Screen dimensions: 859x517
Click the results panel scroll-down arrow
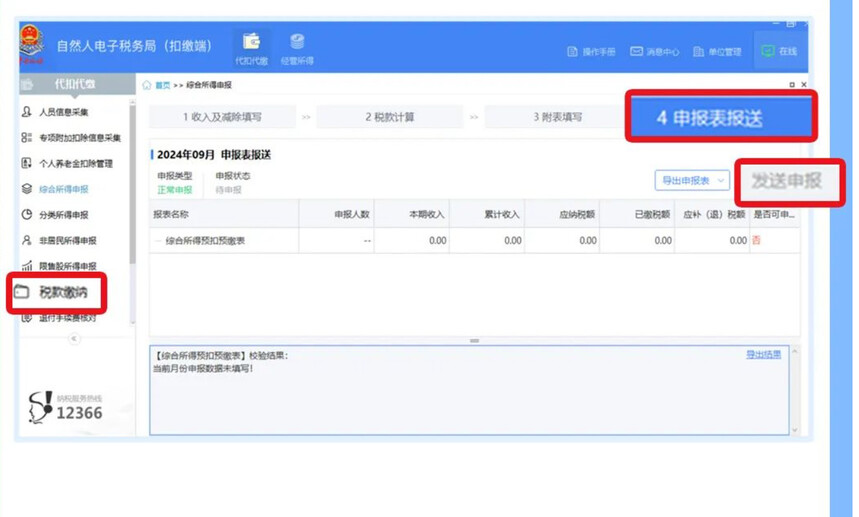[794, 430]
